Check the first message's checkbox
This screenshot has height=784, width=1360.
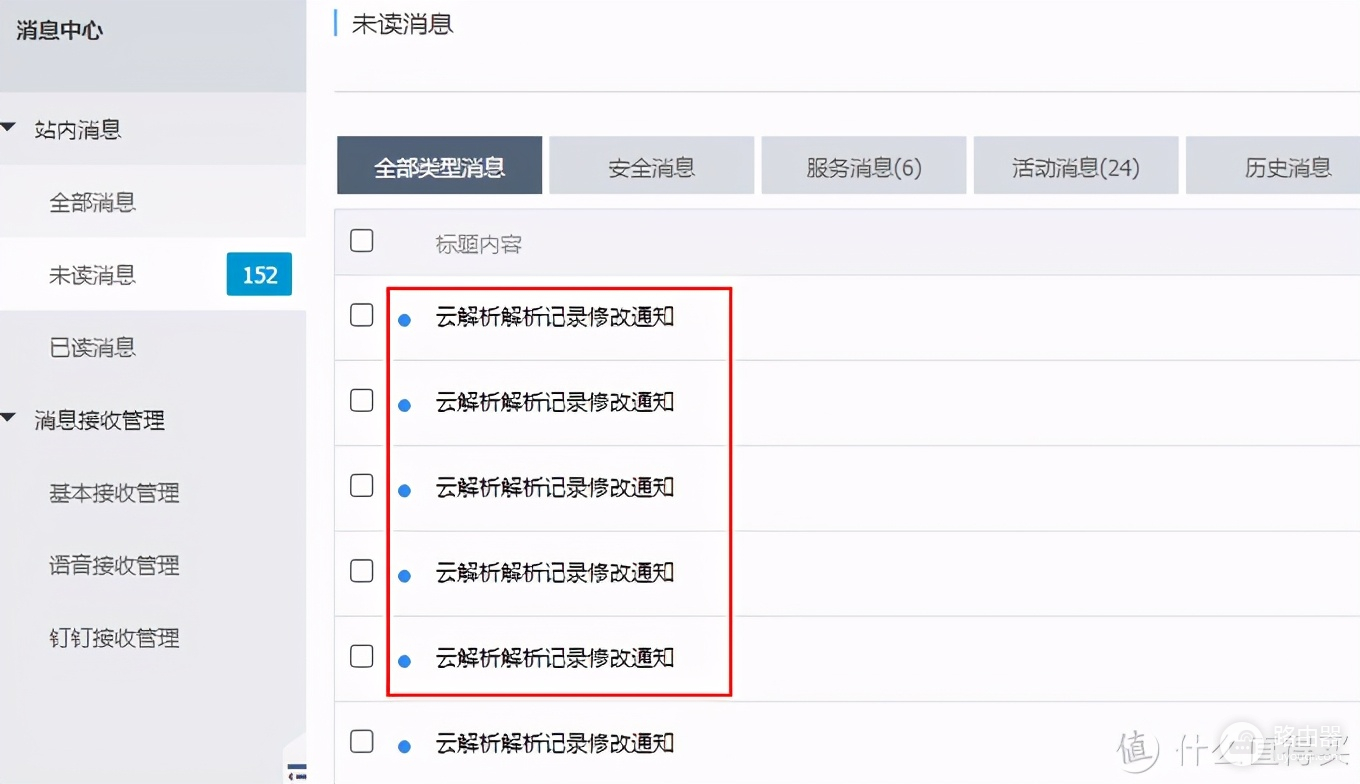(x=362, y=315)
